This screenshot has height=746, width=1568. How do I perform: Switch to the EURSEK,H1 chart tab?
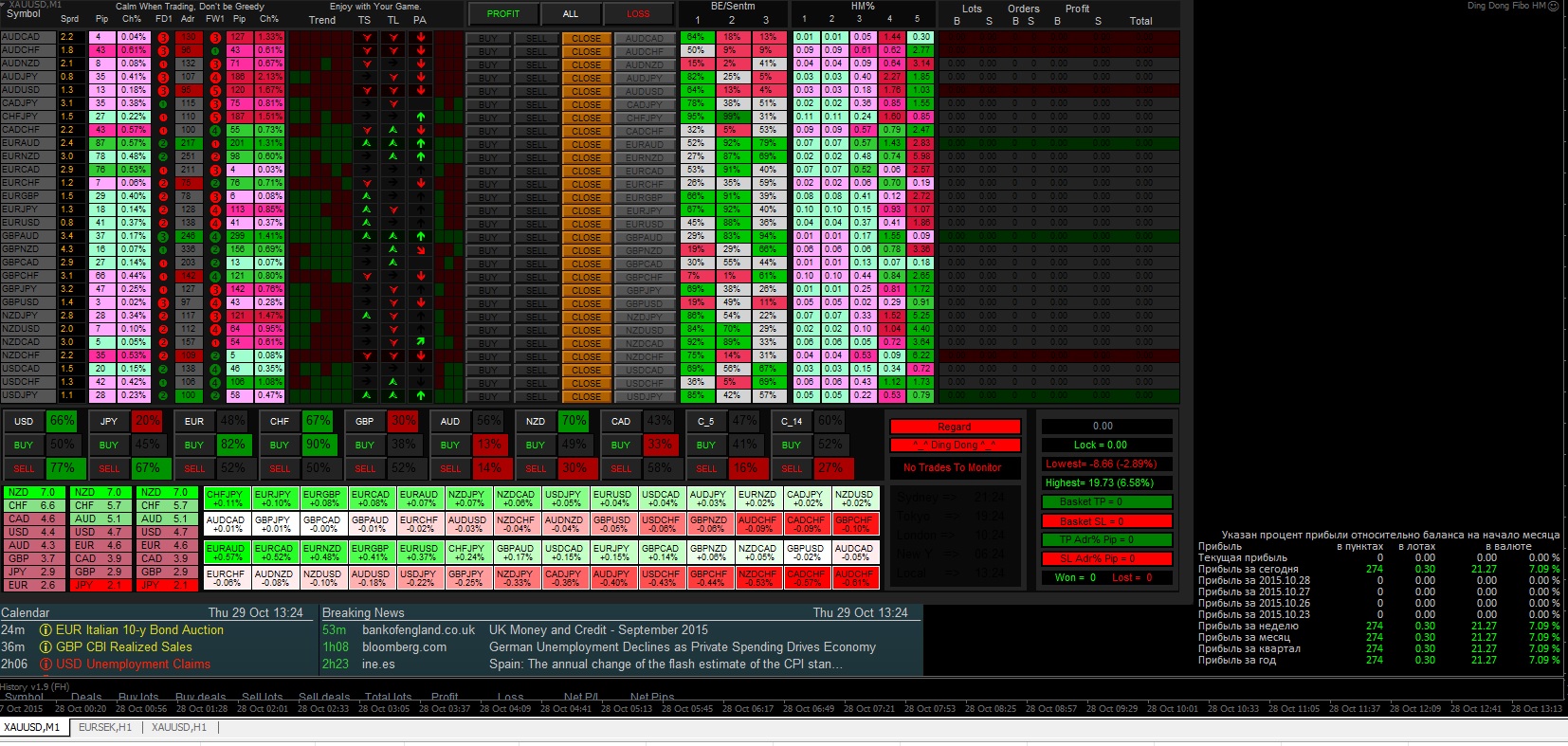coord(105,727)
